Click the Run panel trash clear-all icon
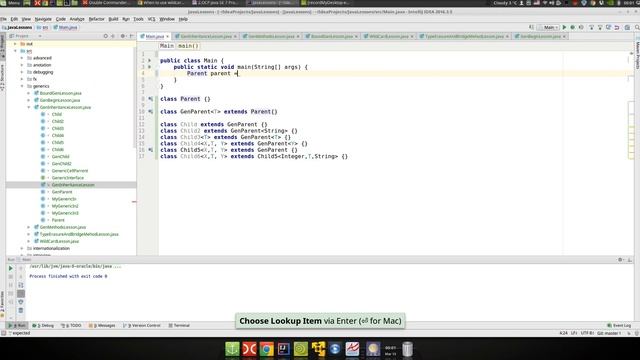This screenshot has height=360, width=640. point(21,311)
